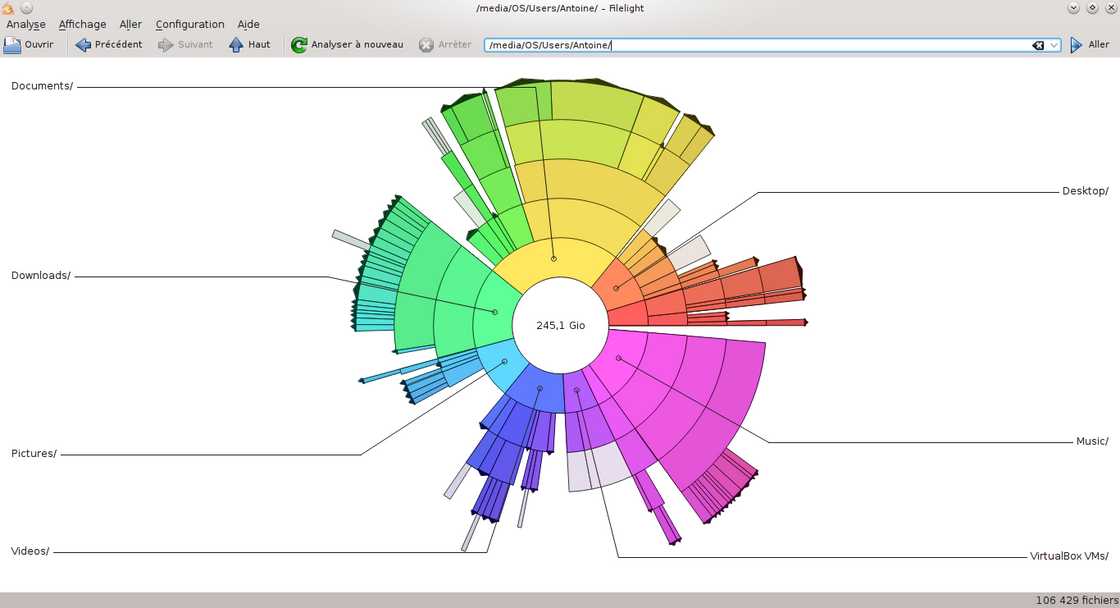Click the center 245,1 Gio circle

(x=560, y=326)
